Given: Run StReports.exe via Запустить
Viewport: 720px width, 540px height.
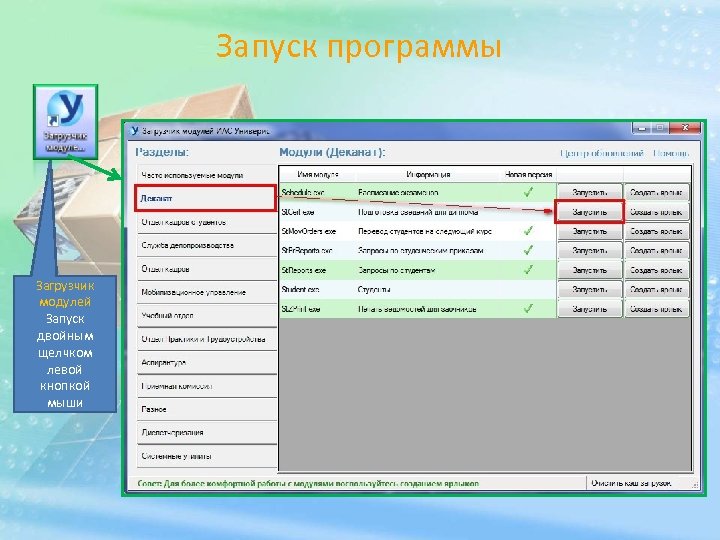Looking at the screenshot, I should (x=590, y=270).
